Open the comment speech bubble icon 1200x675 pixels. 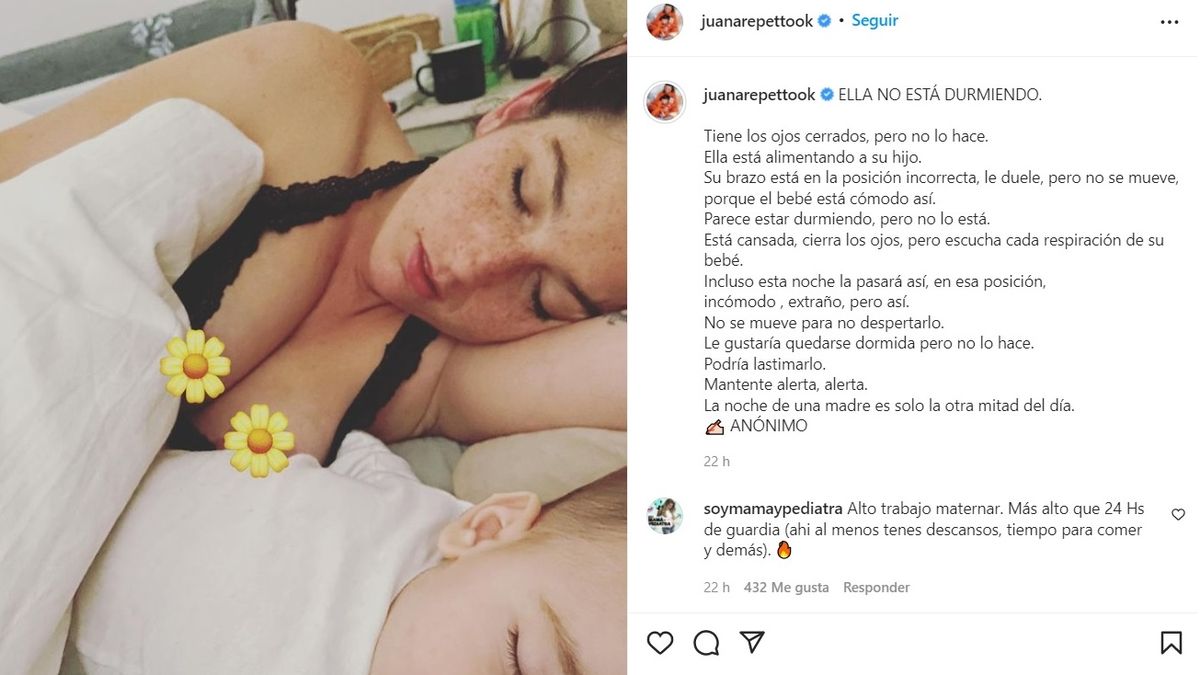(706, 642)
